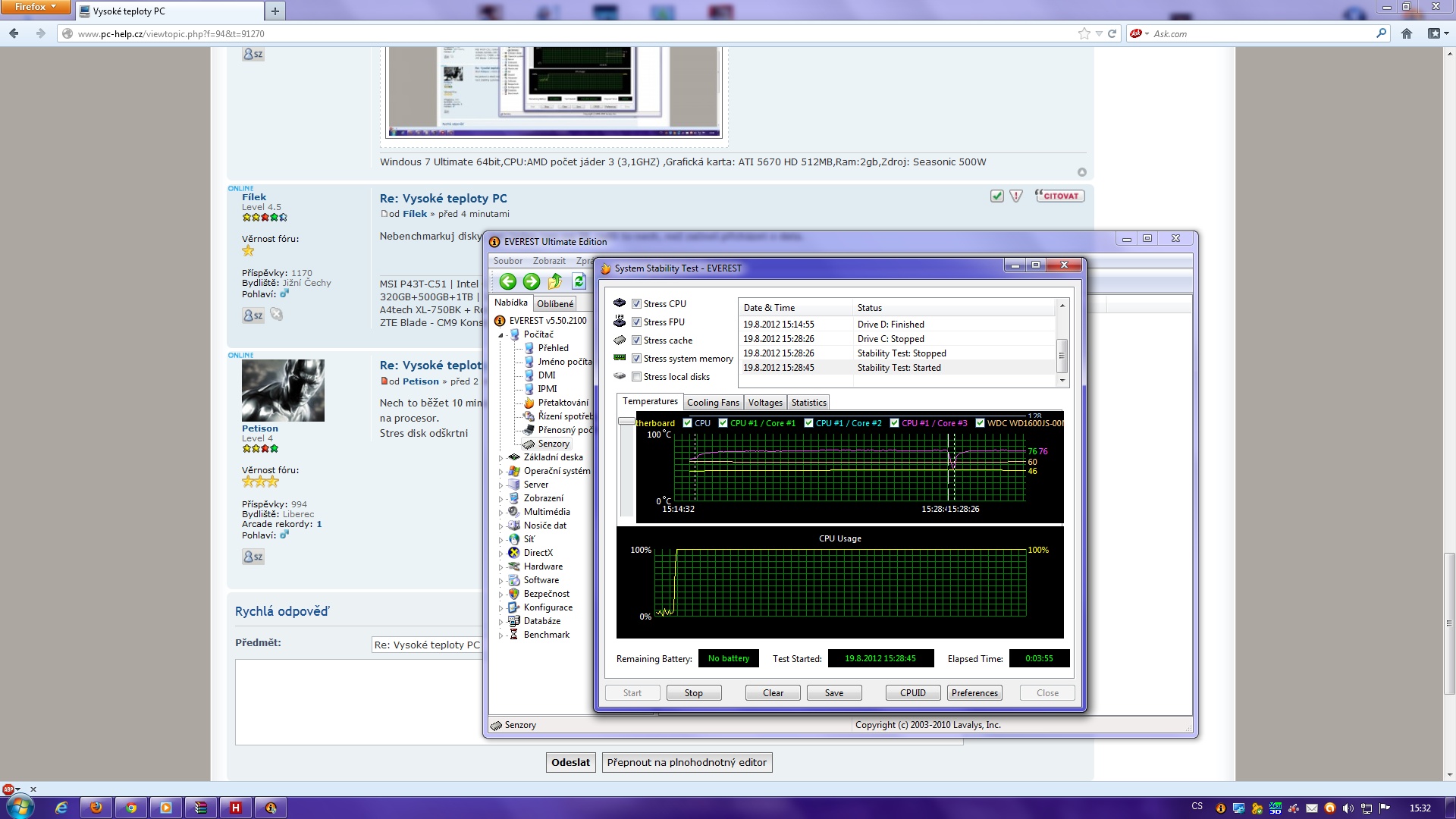The image size is (1456, 819).
Task: Expand the Základní deska tree node
Action: coord(500,458)
